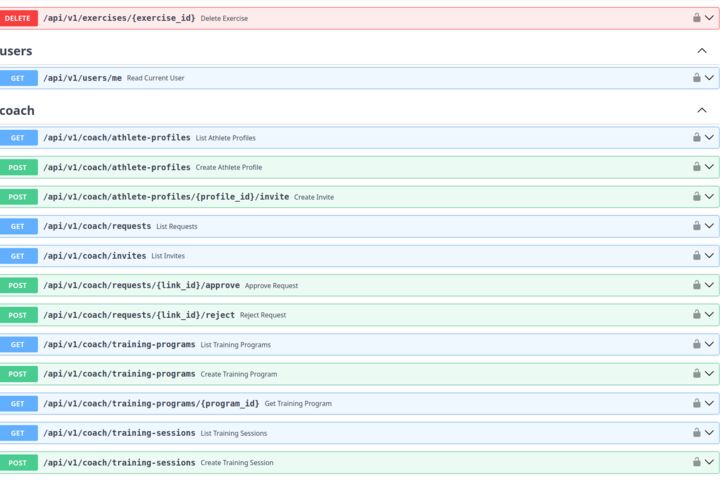Click lock icon on Create Athlete Profile row
The width and height of the screenshot is (720, 480).
[697, 166]
